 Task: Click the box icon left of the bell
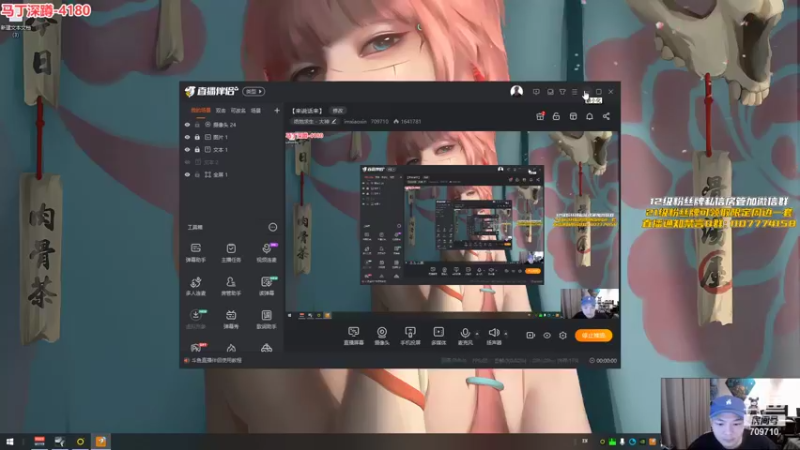pos(573,116)
